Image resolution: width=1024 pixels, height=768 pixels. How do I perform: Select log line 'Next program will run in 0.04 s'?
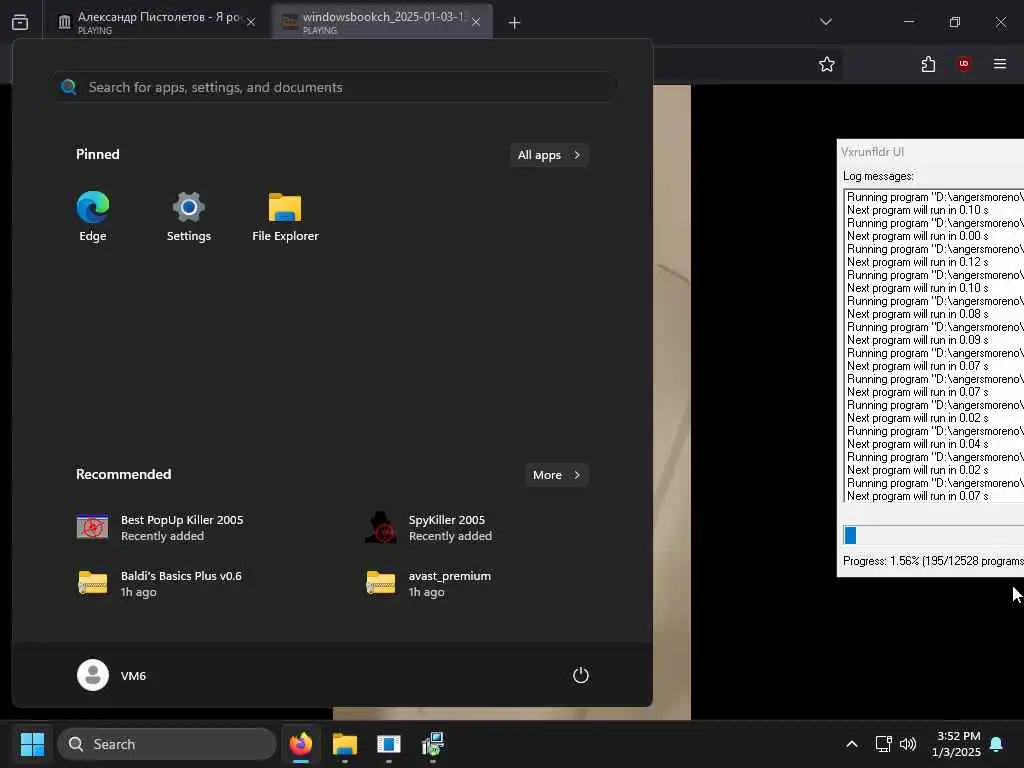pos(918,444)
